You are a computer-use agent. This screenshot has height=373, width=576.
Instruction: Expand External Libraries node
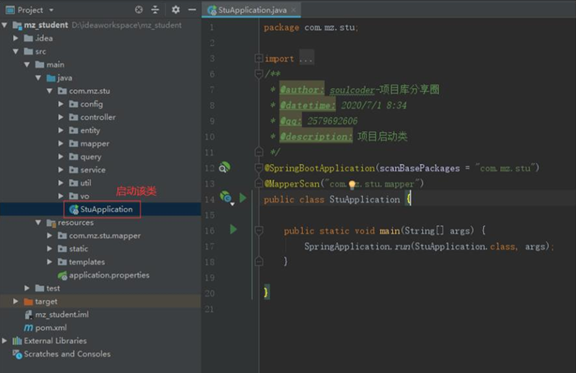(4, 341)
